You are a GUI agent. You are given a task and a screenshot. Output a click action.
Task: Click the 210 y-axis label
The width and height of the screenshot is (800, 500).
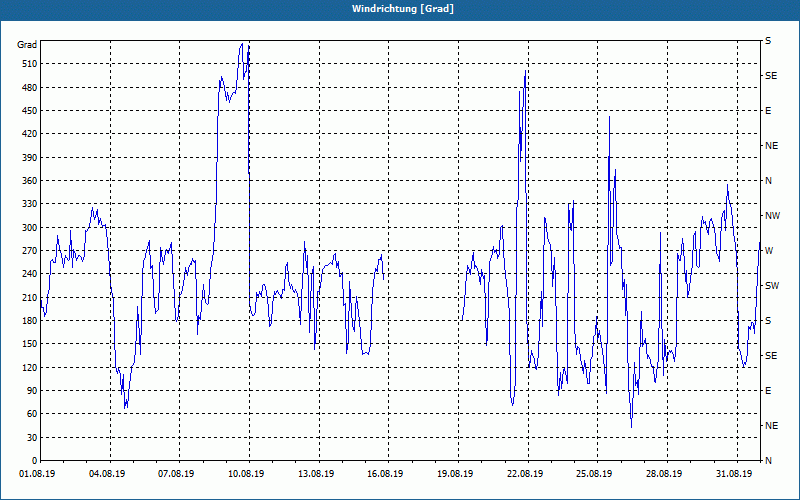(30, 297)
